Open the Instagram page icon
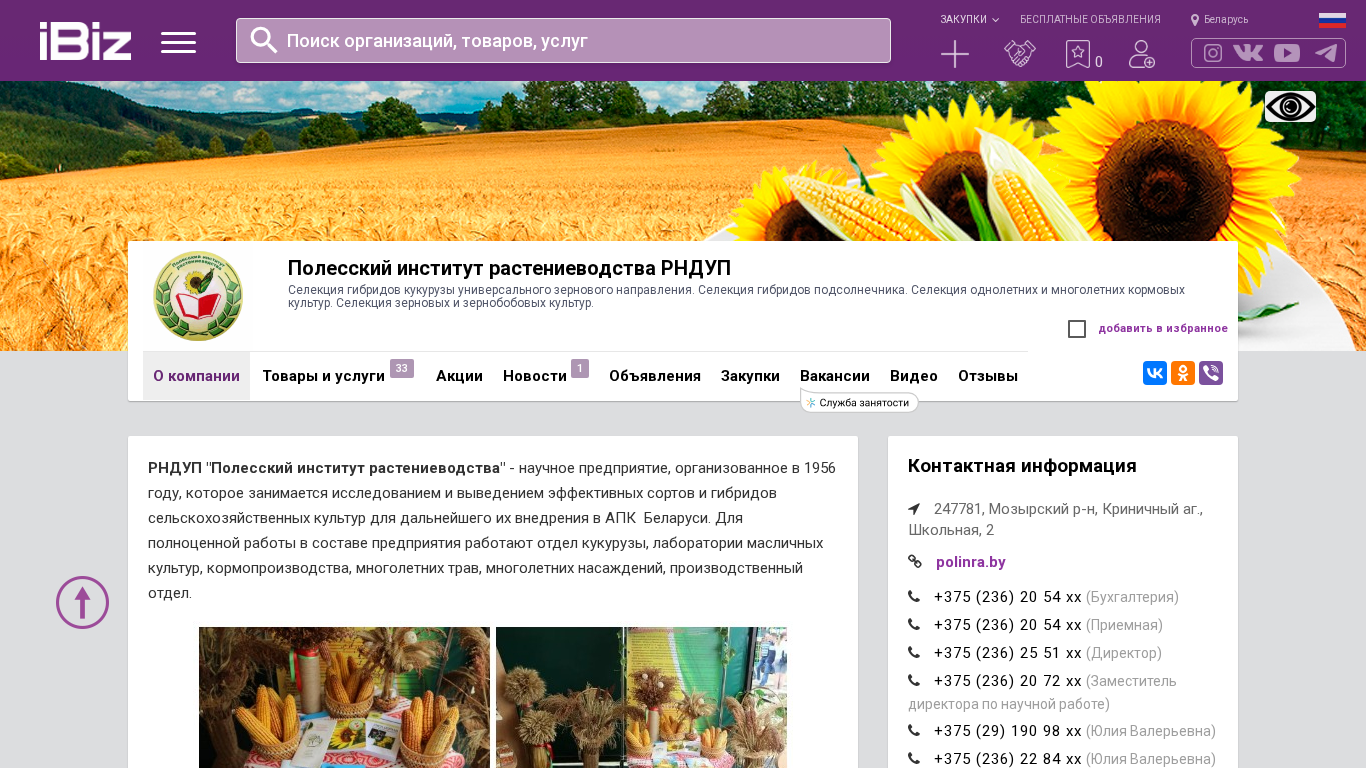 [x=1213, y=53]
